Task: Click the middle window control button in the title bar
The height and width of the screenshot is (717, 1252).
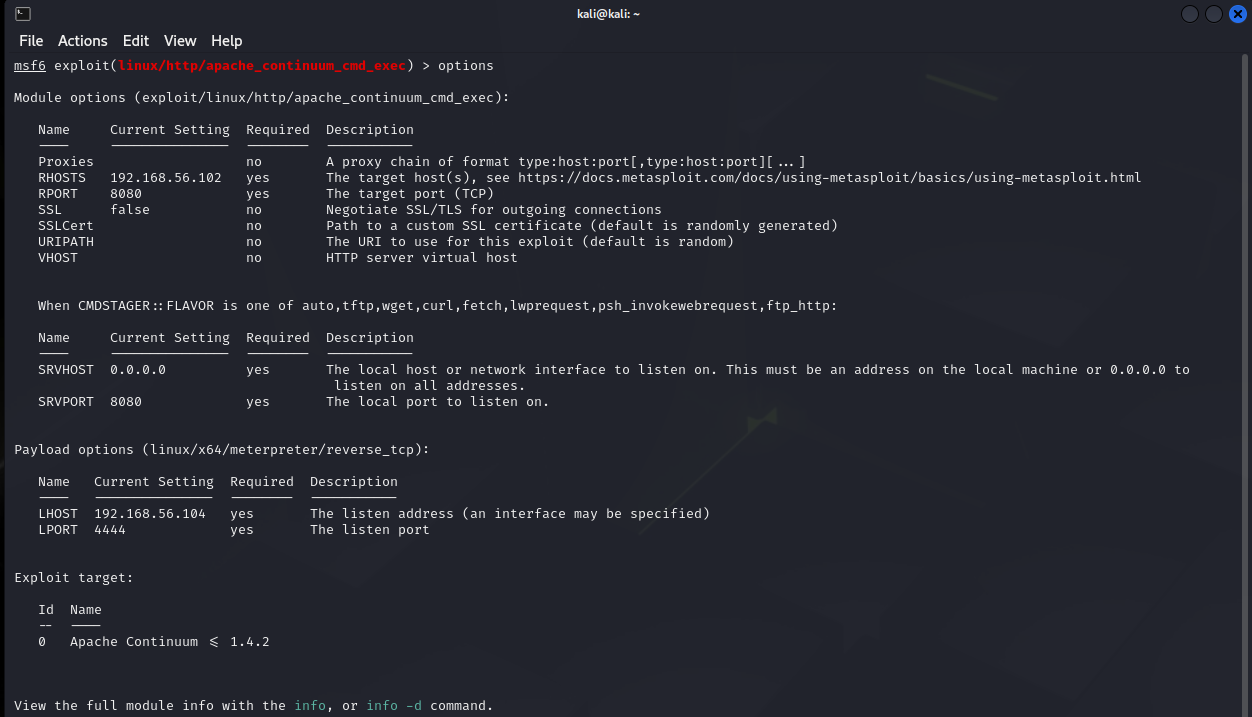Action: [1214, 14]
